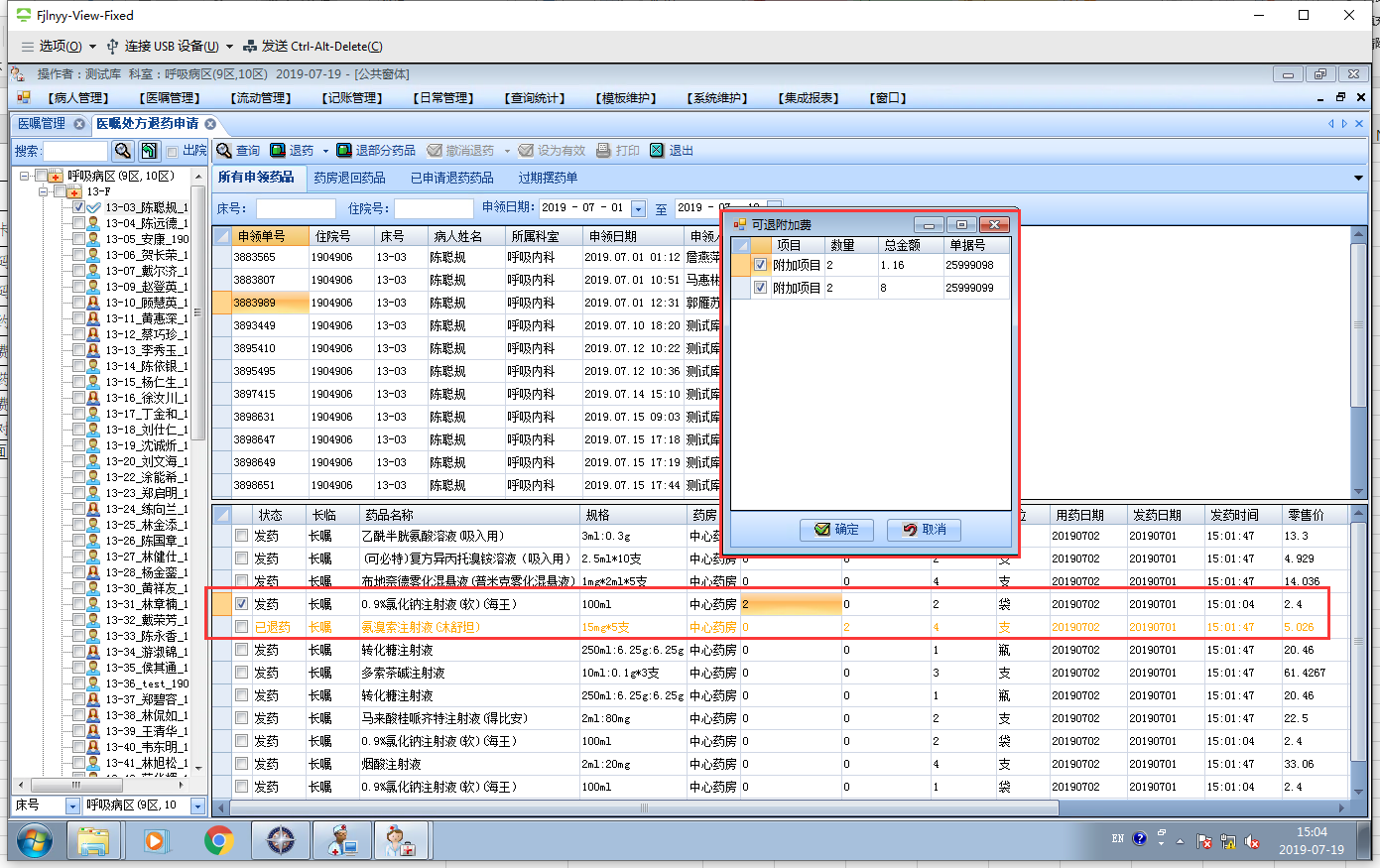
Task: Close the 医嘱处方退药申请 tab
Action: [210, 124]
